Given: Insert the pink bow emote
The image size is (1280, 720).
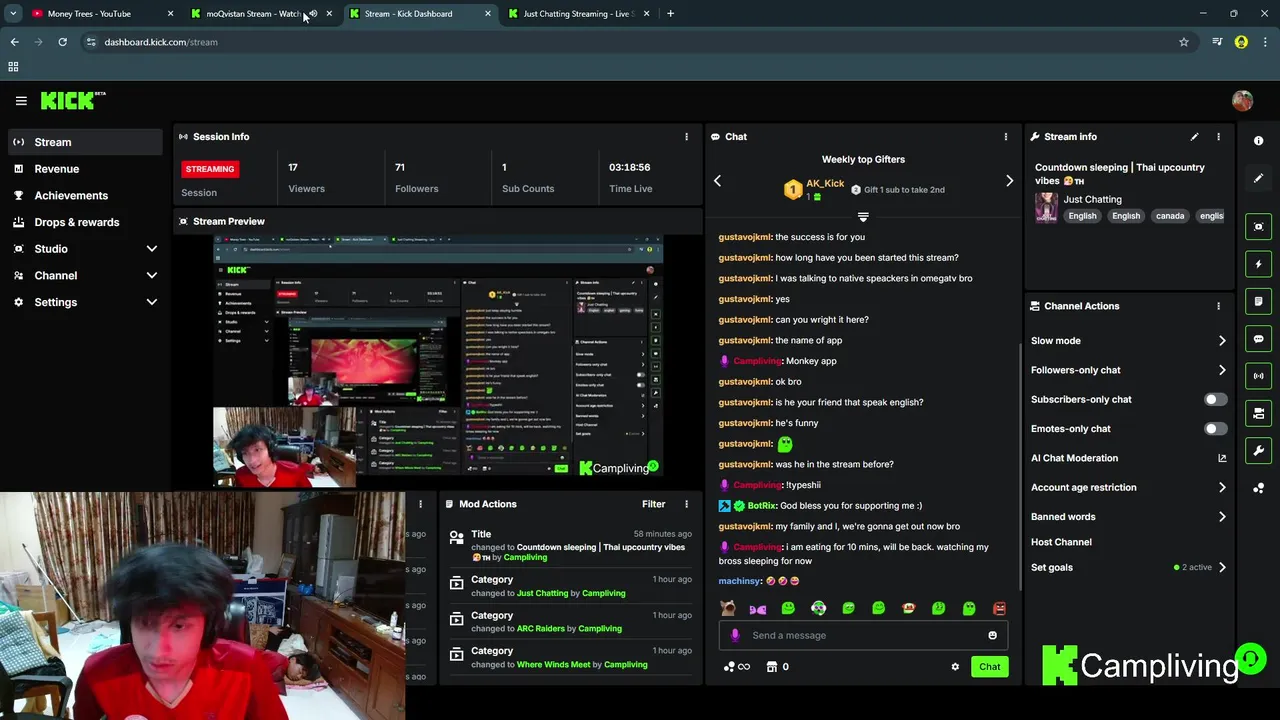Looking at the screenshot, I should (758, 608).
